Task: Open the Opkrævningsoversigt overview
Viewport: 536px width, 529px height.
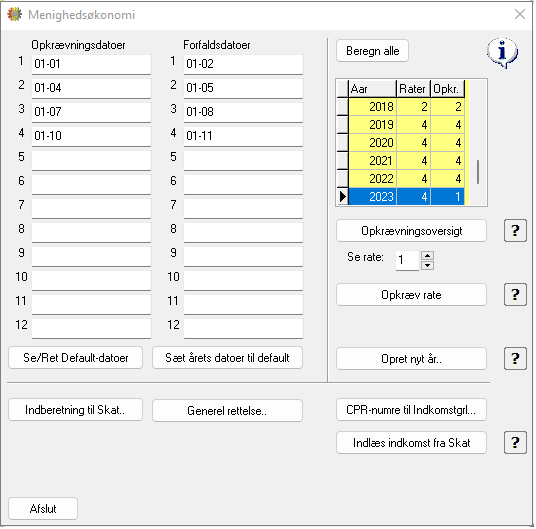Action: (411, 231)
